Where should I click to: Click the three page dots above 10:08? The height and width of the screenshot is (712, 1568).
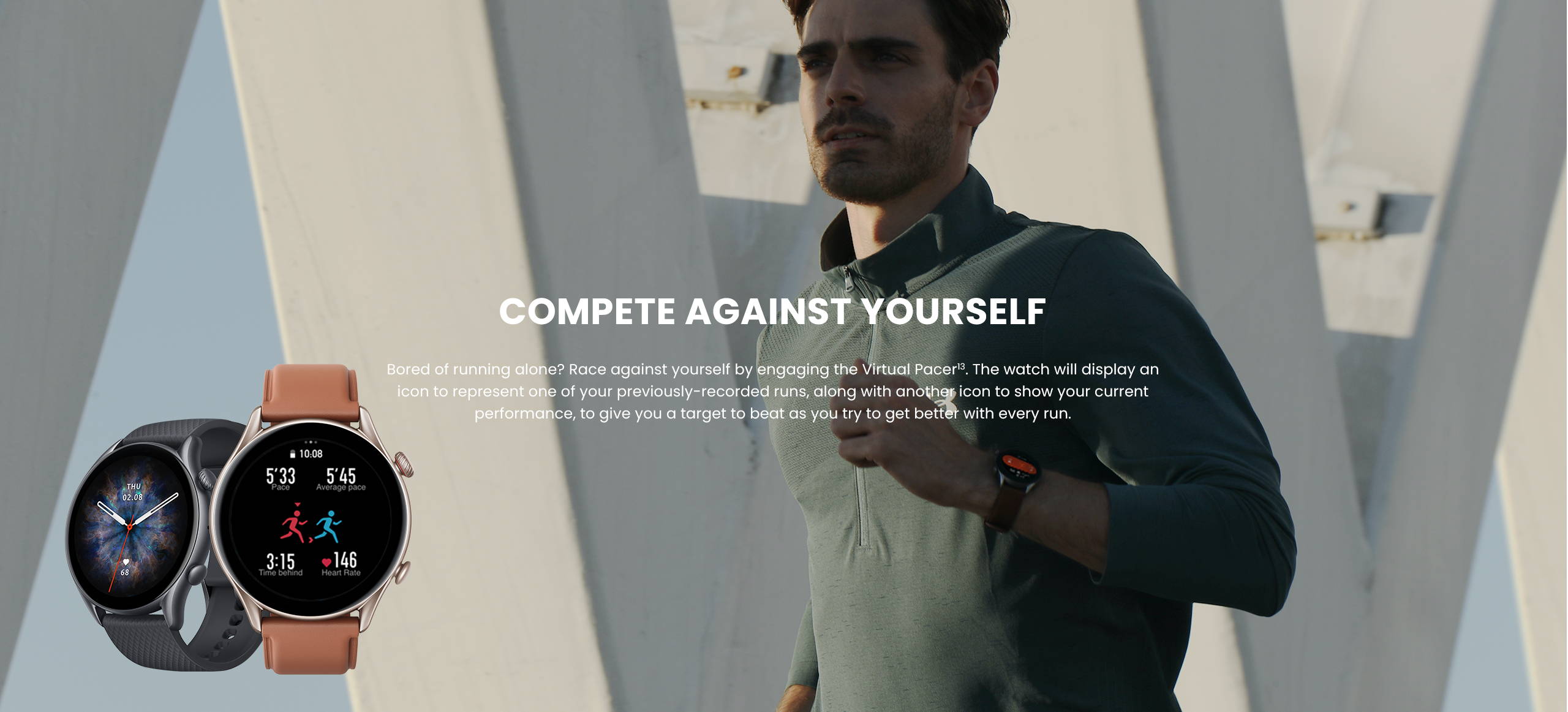tap(310, 442)
